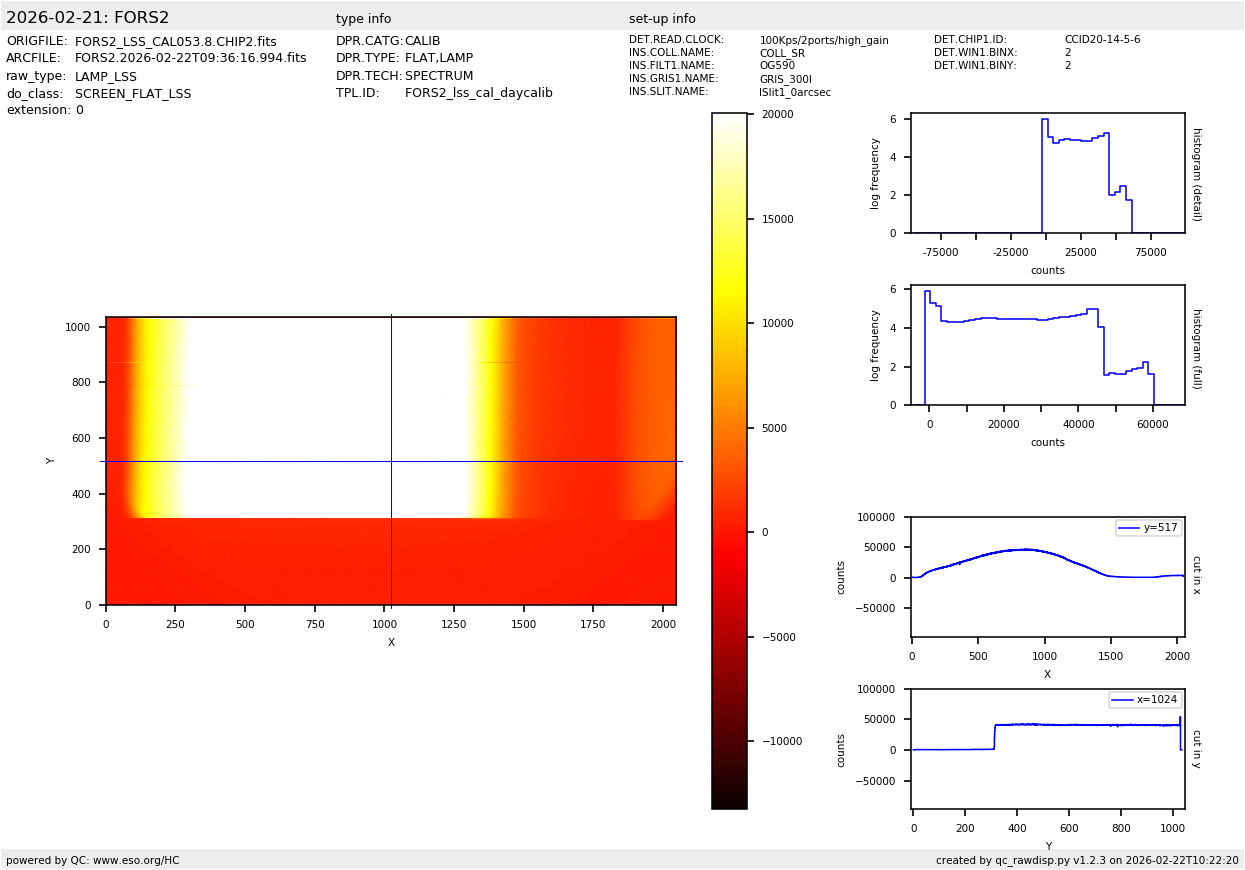Select the 'set-up info' section header
The width and height of the screenshot is (1245, 870).
(x=662, y=19)
